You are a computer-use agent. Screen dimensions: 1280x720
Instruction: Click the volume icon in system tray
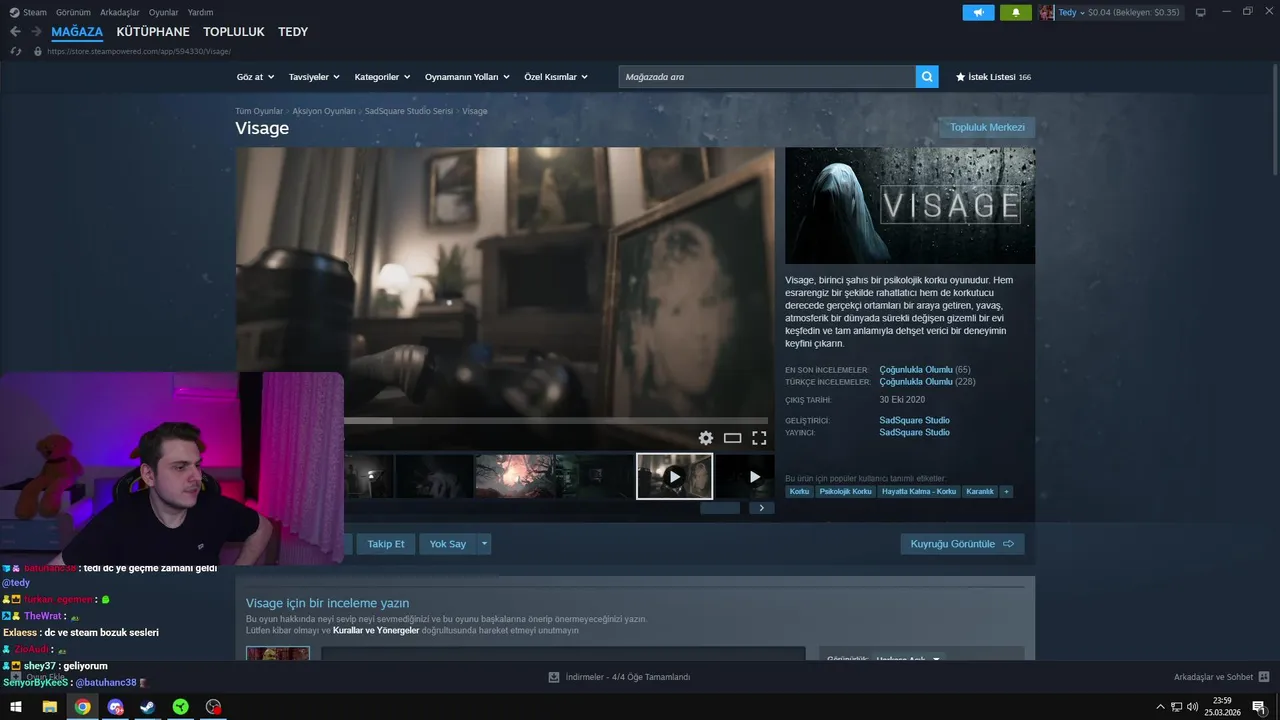(x=1192, y=707)
